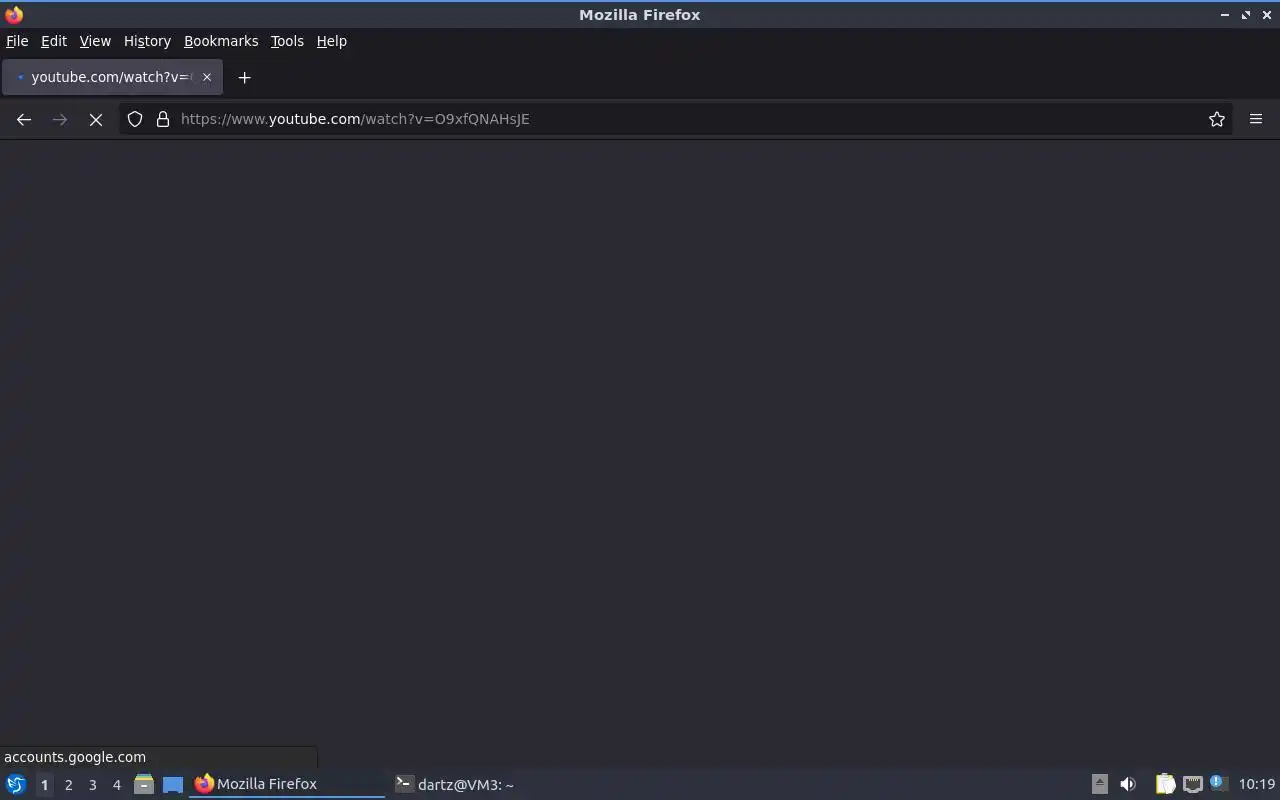Click the forward navigation arrow
Screen dimensions: 1280x800
tap(60, 119)
